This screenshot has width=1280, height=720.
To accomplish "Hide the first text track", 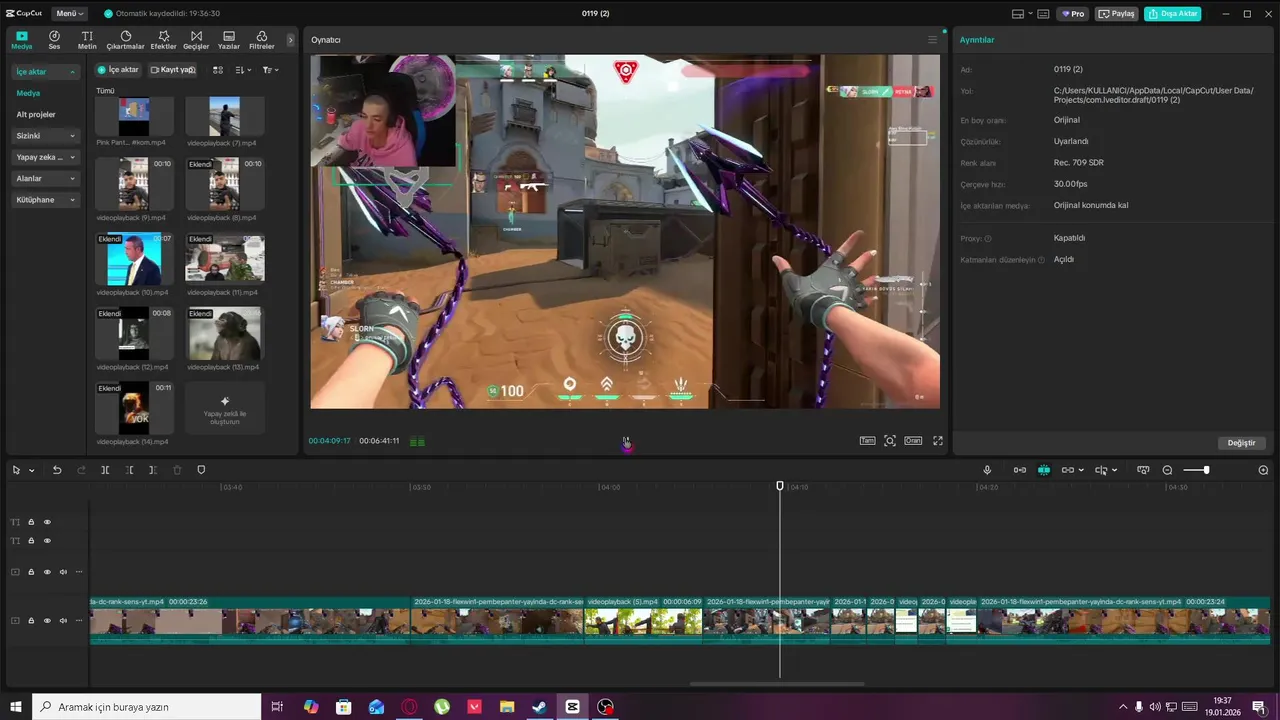I will click(x=47, y=522).
